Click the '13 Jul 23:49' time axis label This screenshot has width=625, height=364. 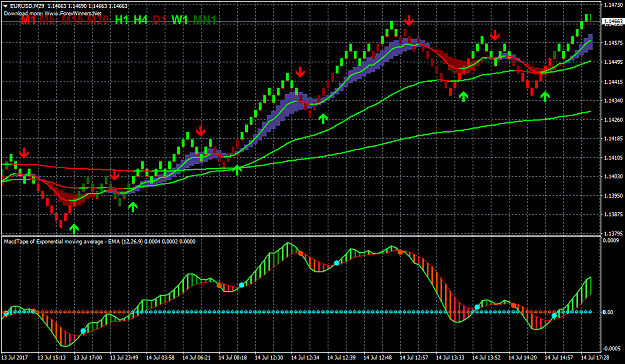125,357
